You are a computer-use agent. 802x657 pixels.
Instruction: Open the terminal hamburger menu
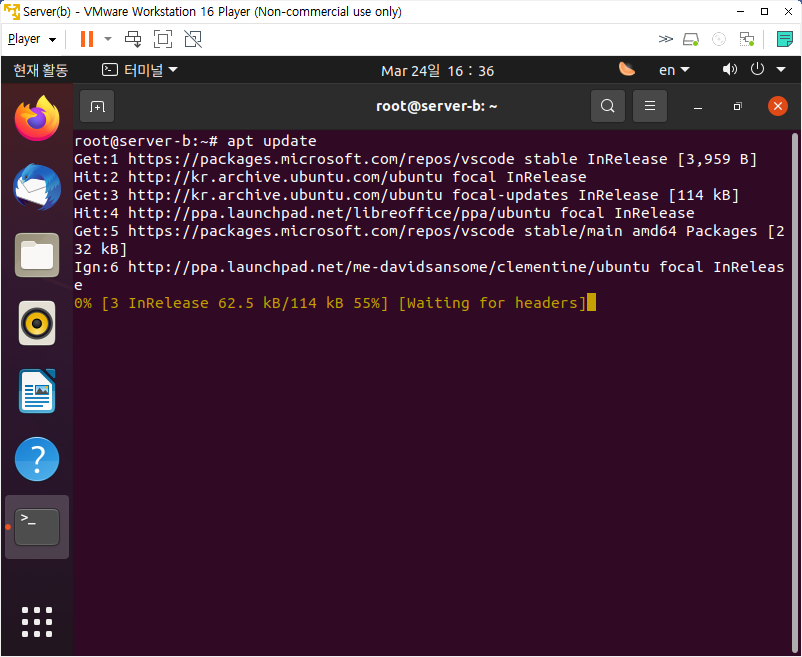click(650, 106)
